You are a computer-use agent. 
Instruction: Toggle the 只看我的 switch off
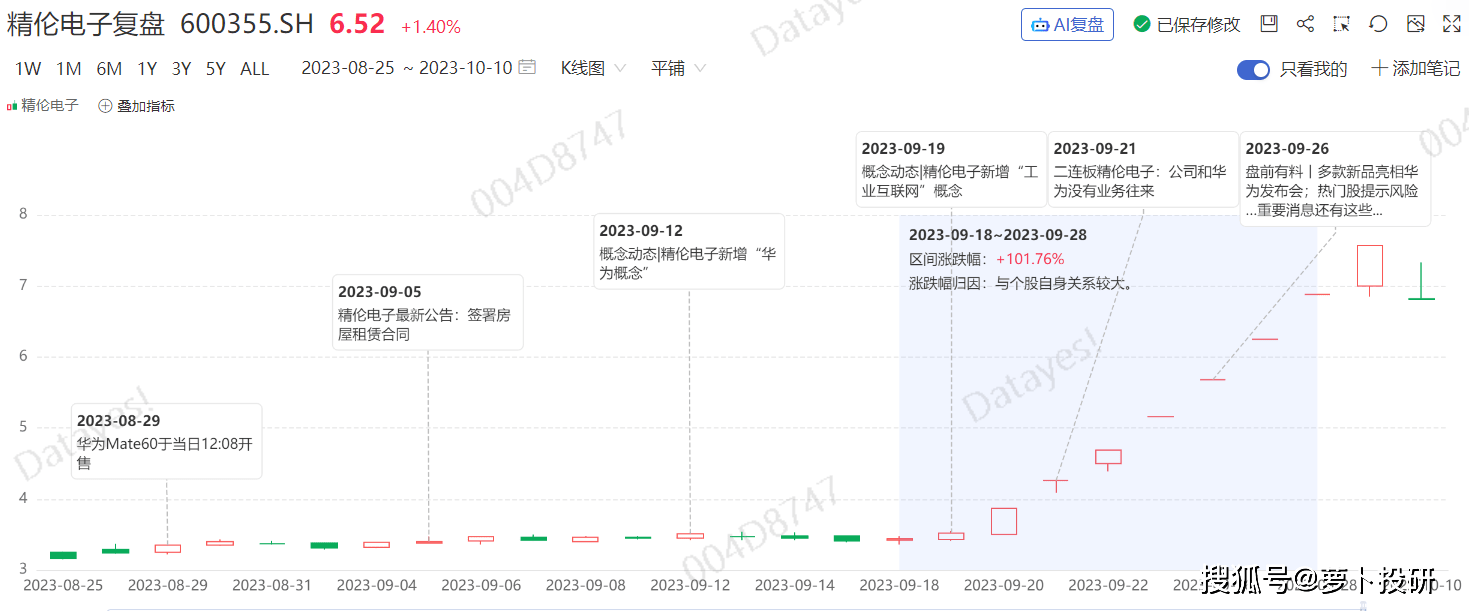tap(1253, 69)
